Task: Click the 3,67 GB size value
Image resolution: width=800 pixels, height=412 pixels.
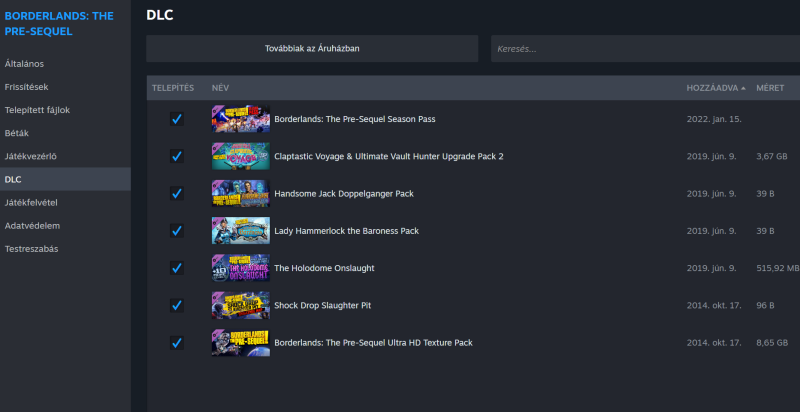Action: 772,156
